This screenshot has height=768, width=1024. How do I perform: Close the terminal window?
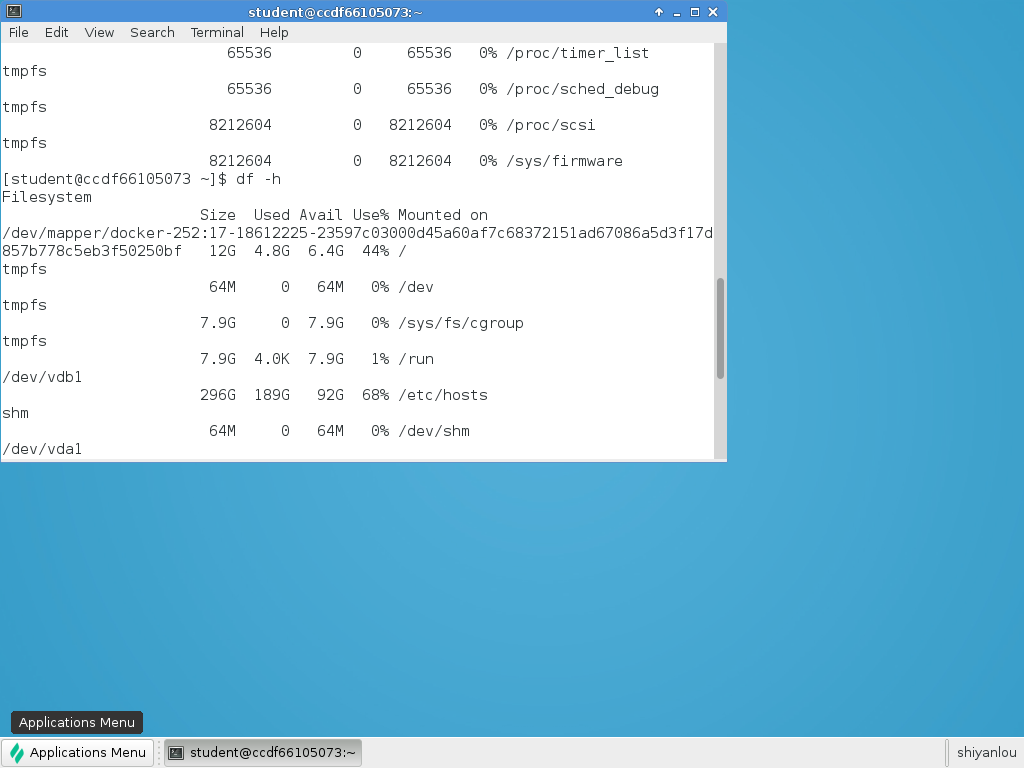(x=713, y=12)
